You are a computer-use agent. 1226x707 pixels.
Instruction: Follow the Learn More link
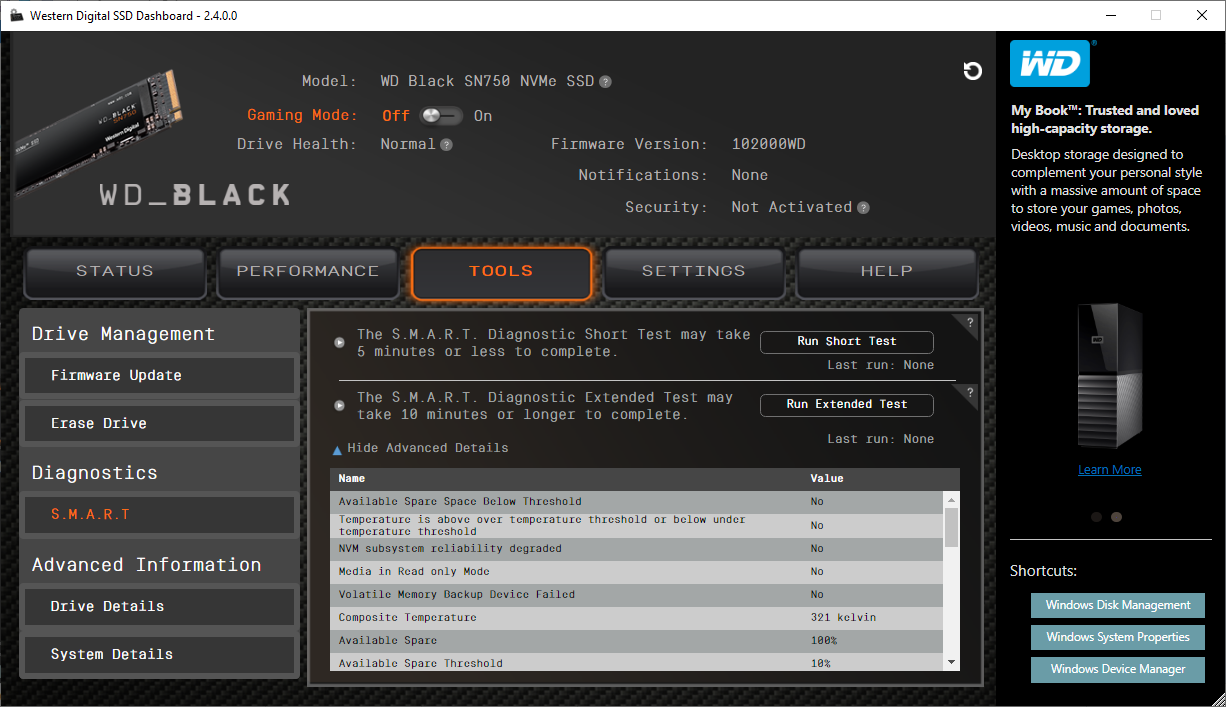pos(1109,470)
